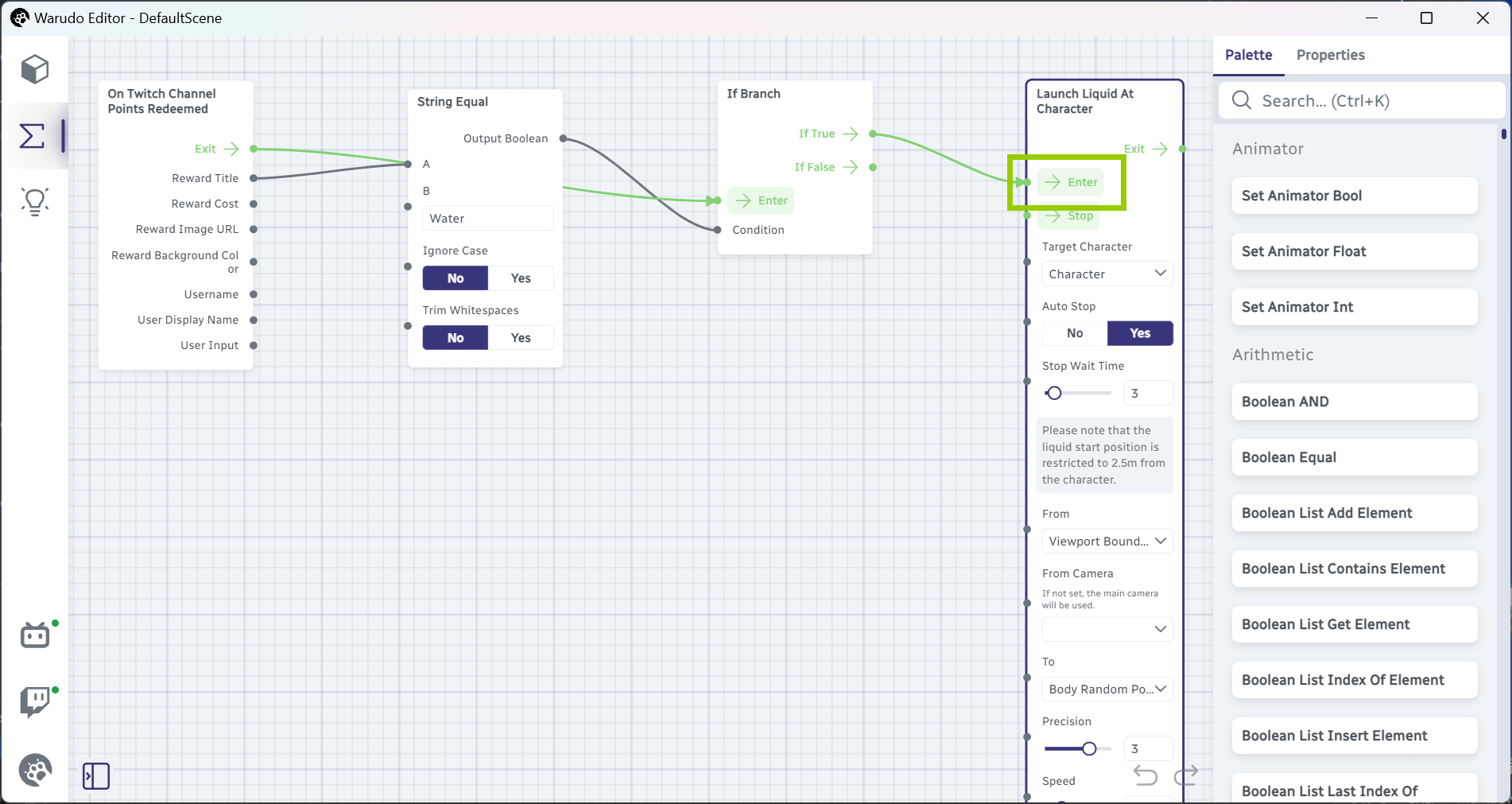Select the Set Animator Int node

[1355, 307]
